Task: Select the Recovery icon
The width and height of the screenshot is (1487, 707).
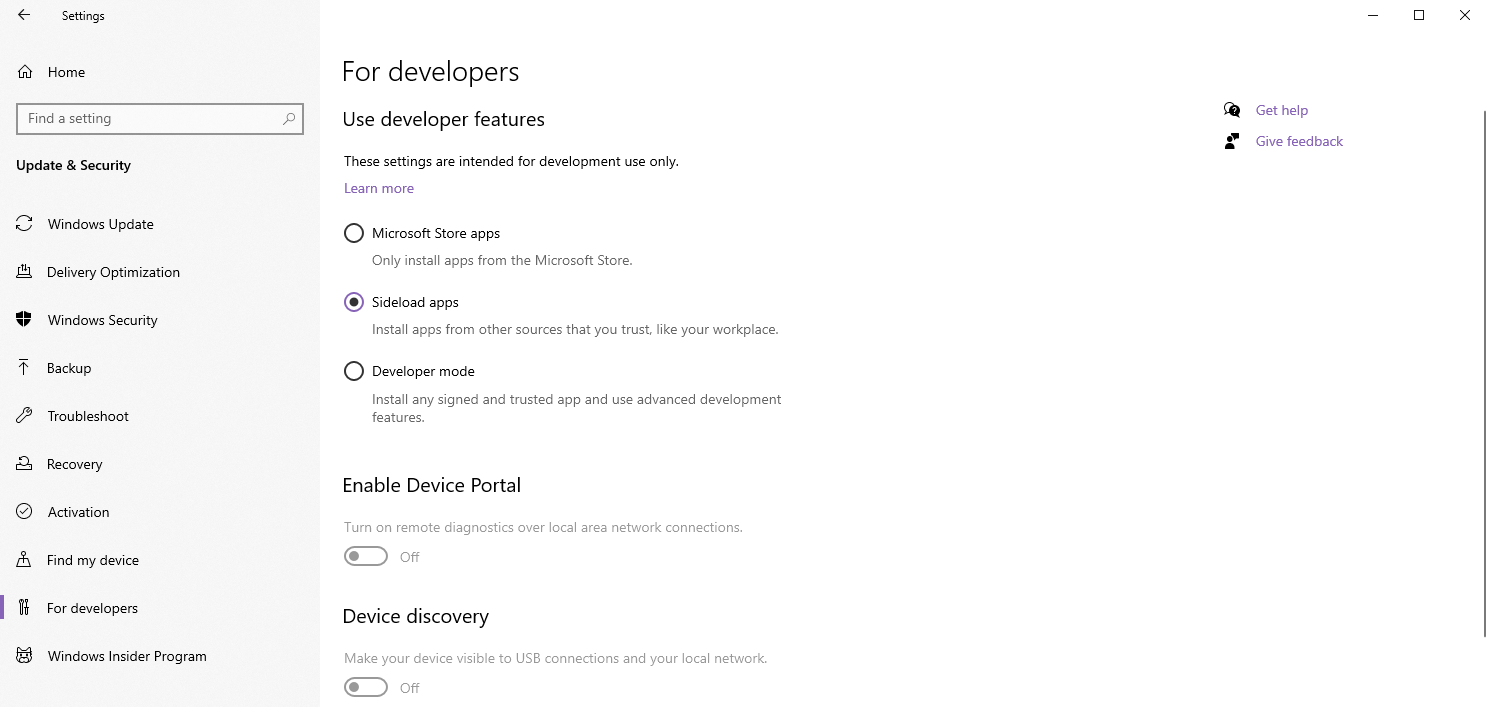Action: [24, 464]
